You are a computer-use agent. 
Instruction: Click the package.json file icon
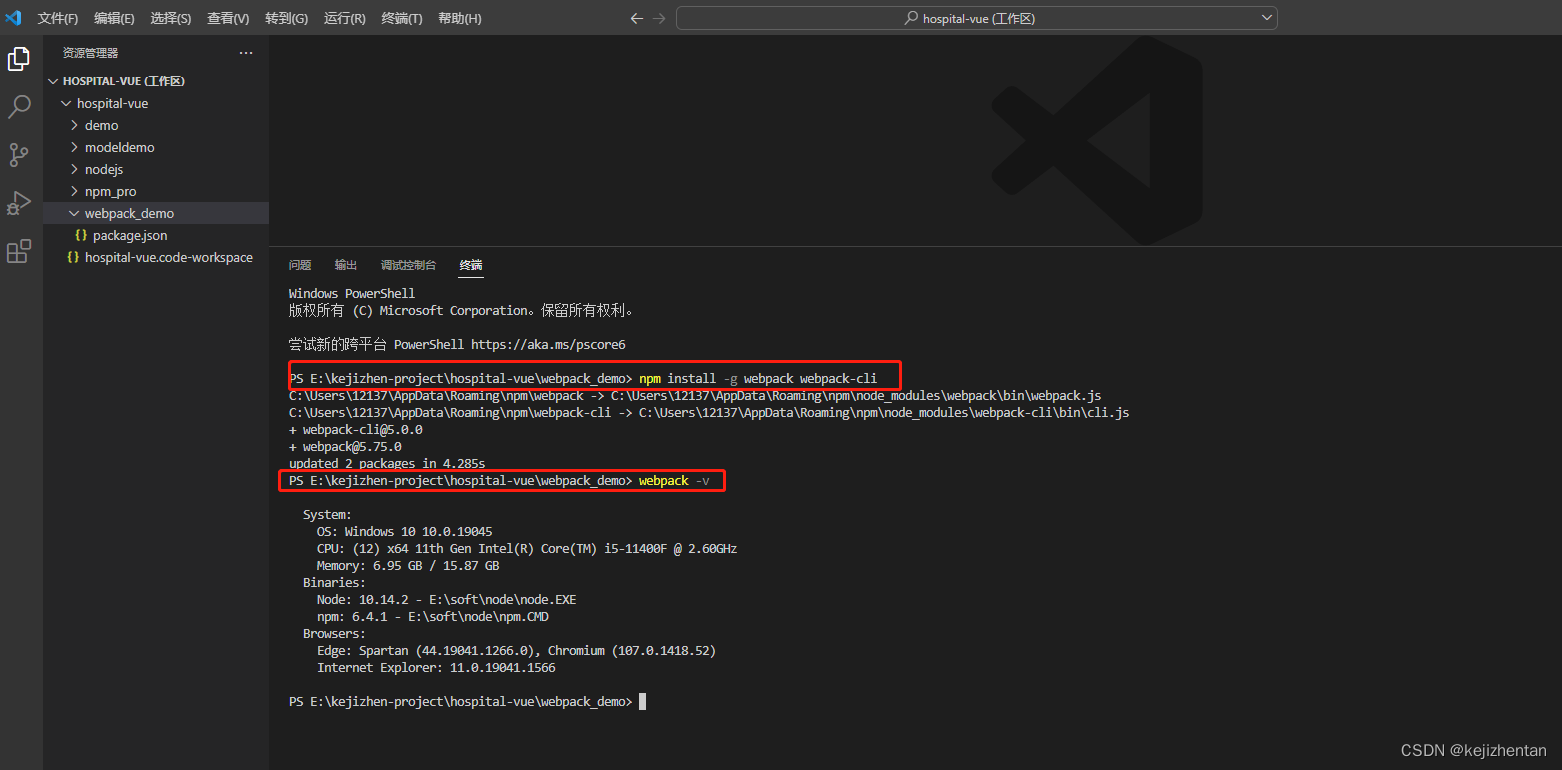tap(81, 235)
